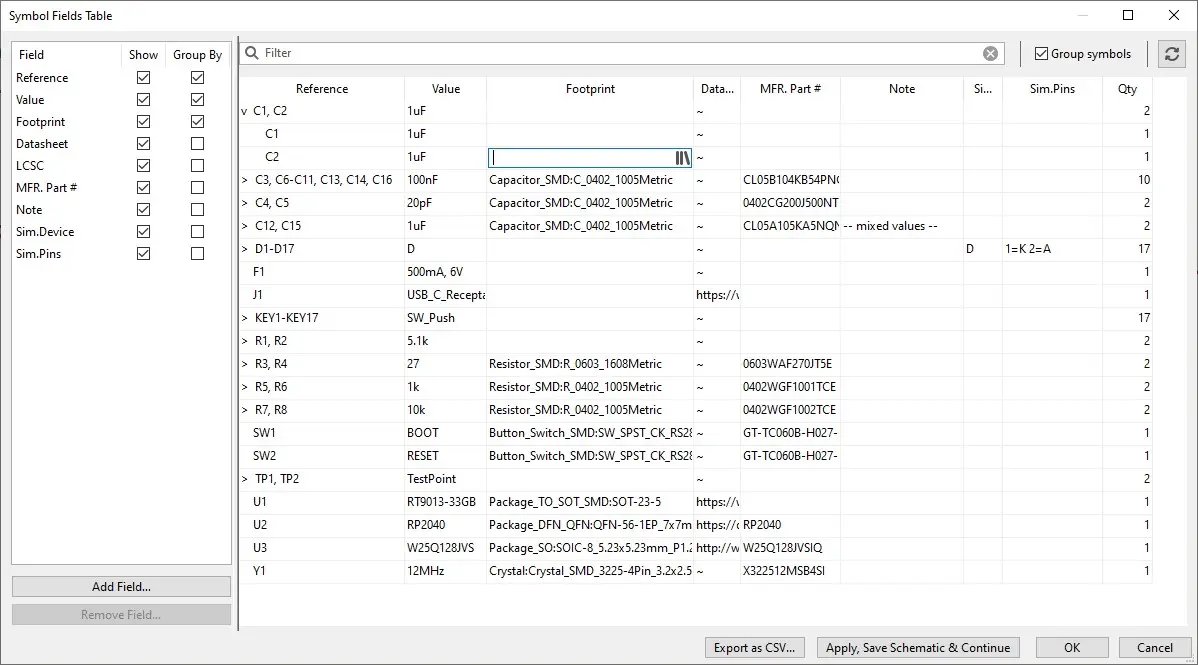The image size is (1198, 665).
Task: Click the refresh grid icon button
Action: click(x=1171, y=54)
